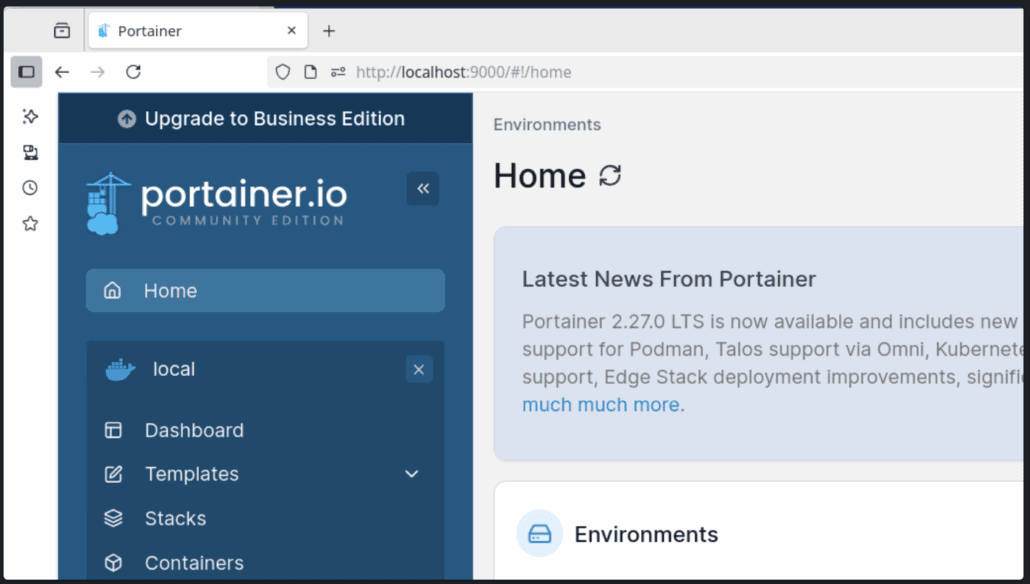
Task: Click the Templates edit icon
Action: coord(113,474)
